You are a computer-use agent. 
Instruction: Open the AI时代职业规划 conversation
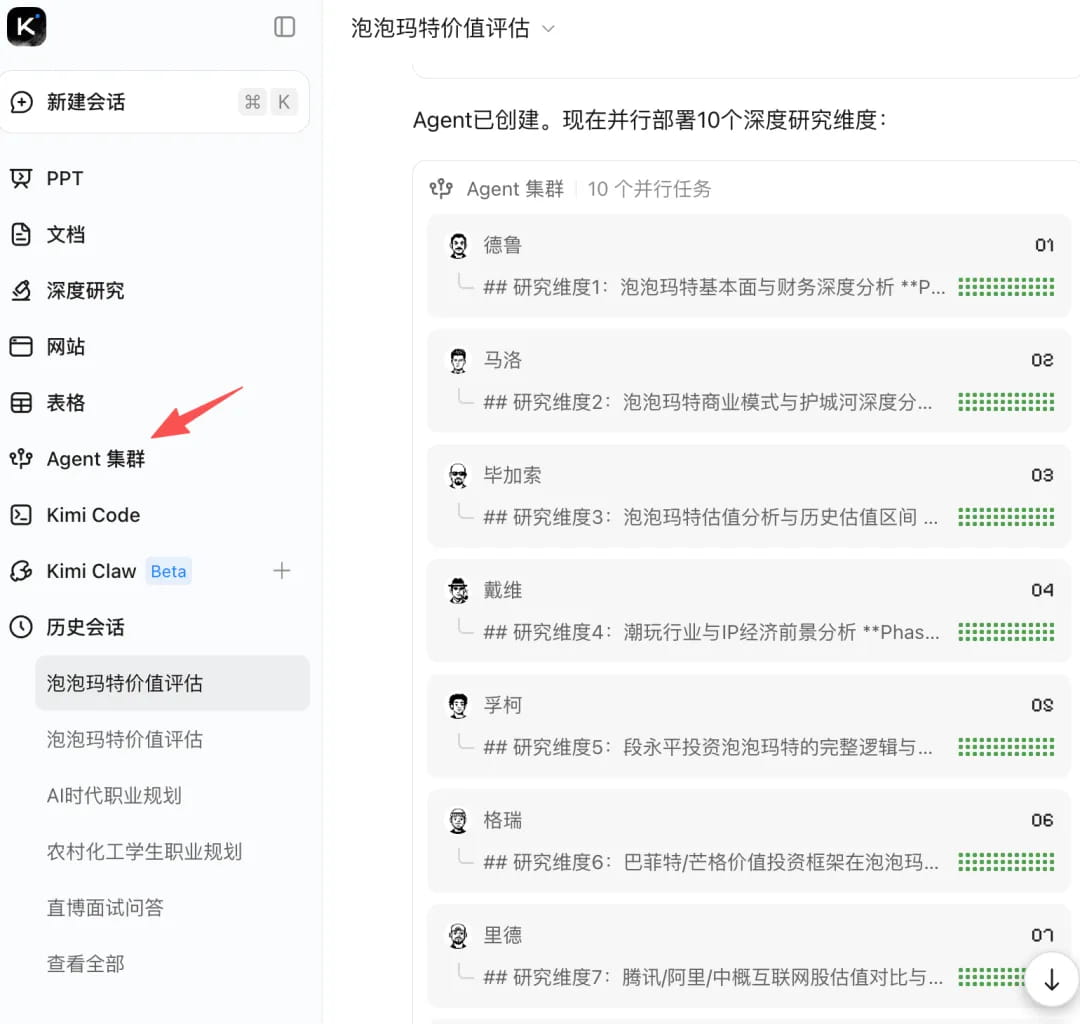pyautogui.click(x=114, y=795)
